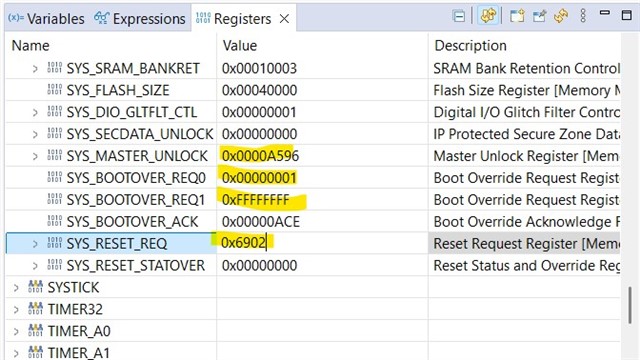Switch to the Expressions tab

[140, 19]
